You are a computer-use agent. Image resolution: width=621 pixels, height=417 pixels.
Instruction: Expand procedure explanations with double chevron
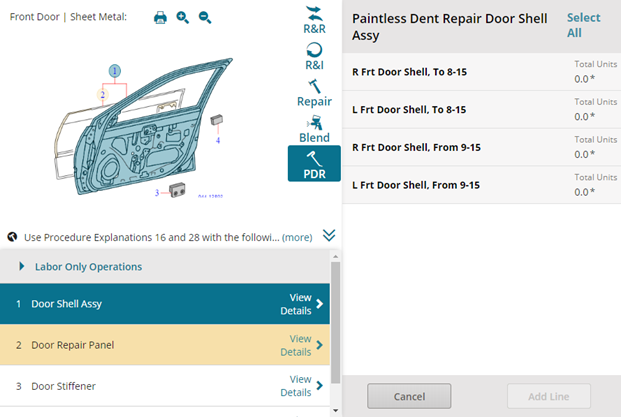click(x=329, y=235)
